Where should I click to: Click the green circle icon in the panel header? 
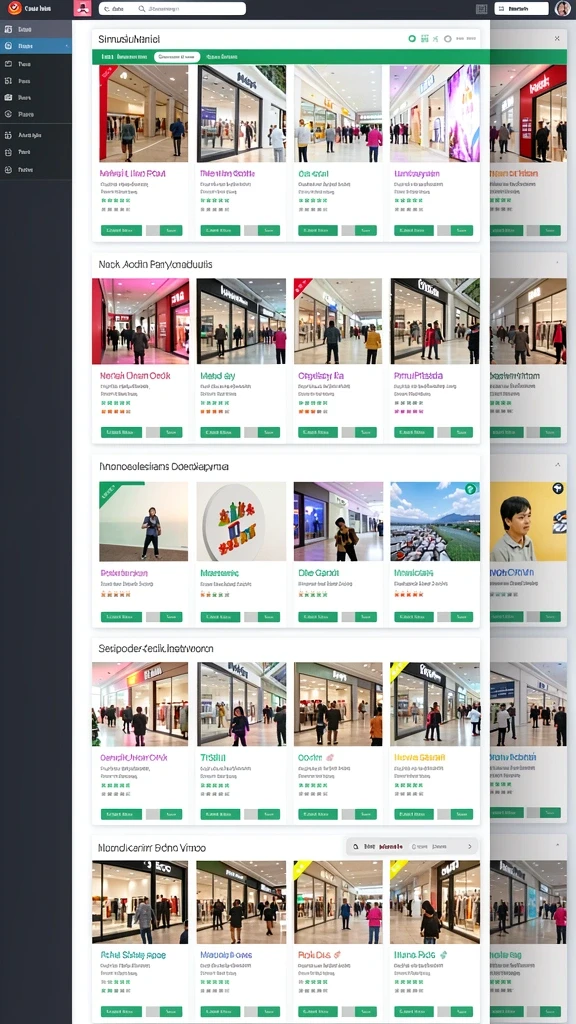coord(412,39)
